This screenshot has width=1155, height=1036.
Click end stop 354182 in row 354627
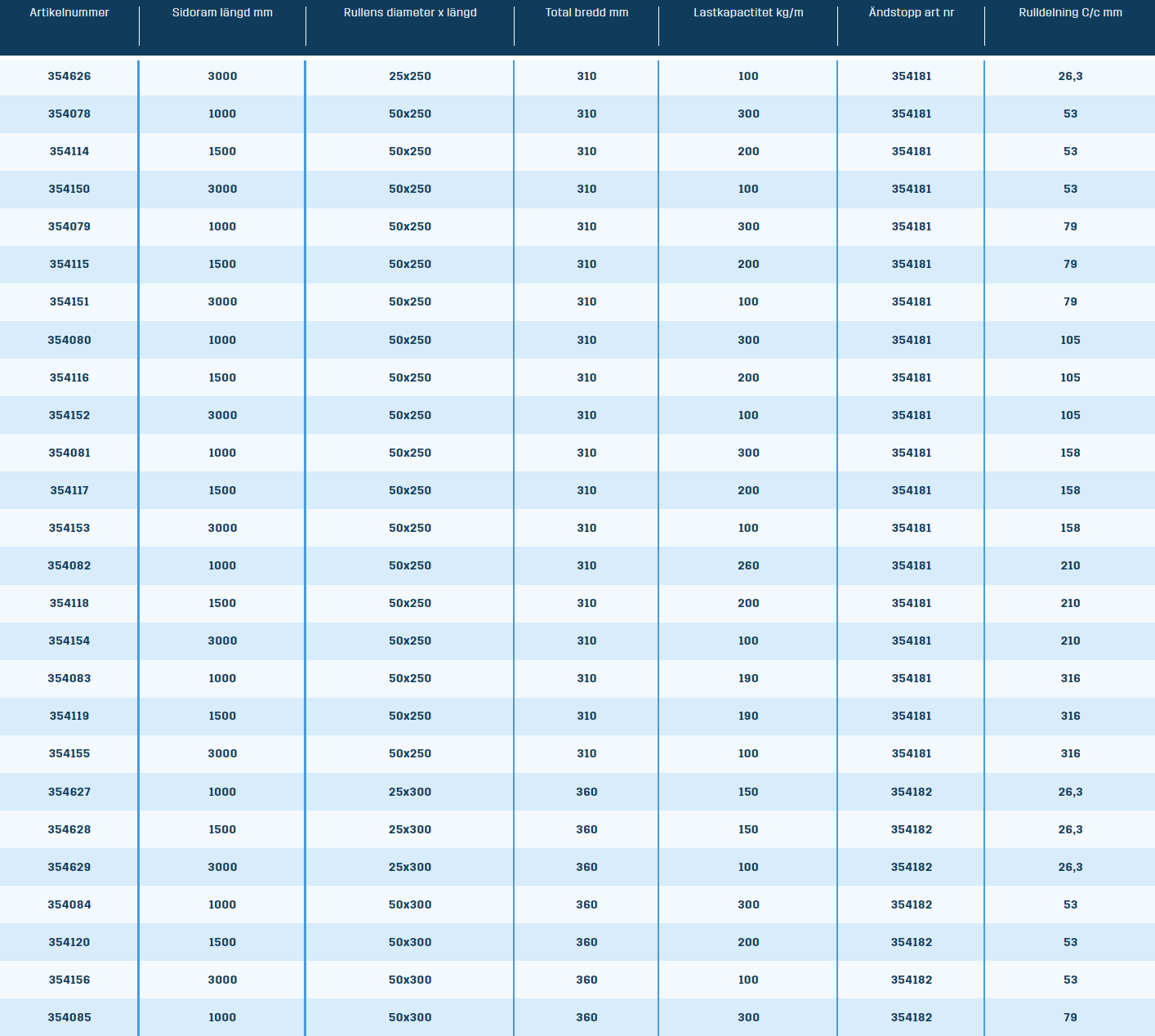912,792
